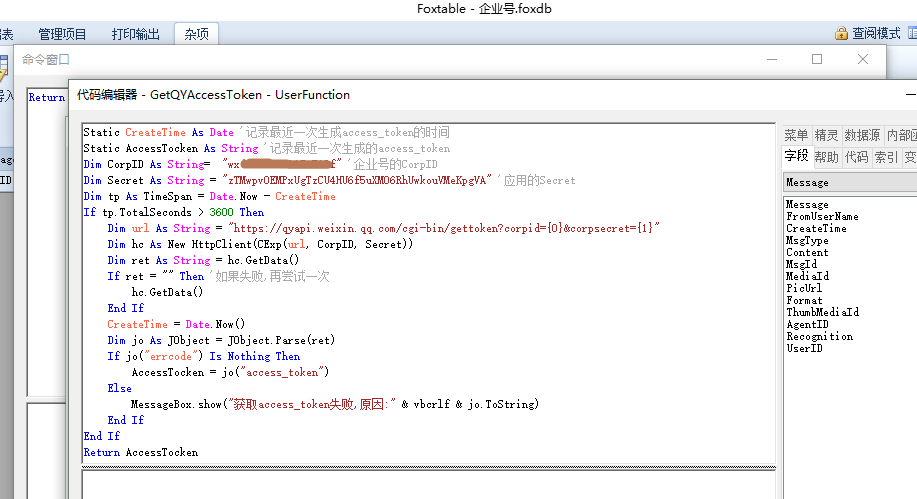Image resolution: width=917 pixels, height=499 pixels.
Task: Select the 杂项 ribbon tab
Action: click(196, 34)
